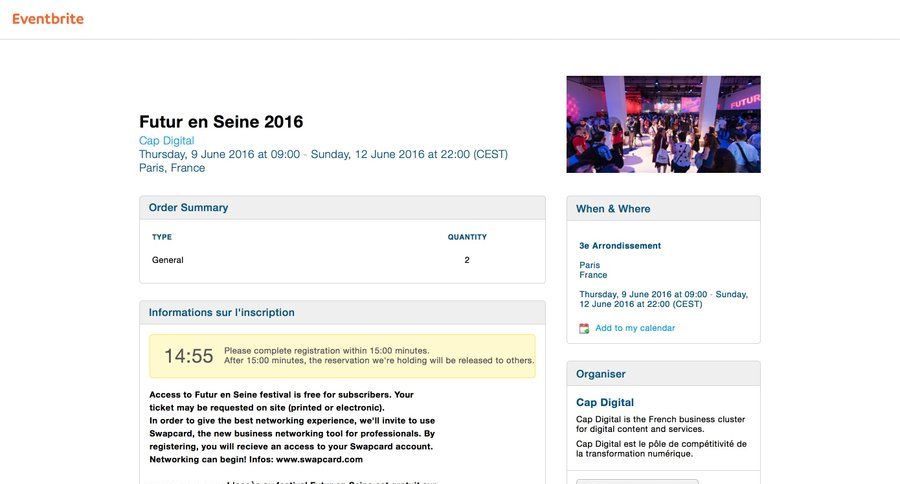Click the quantity value 2
This screenshot has width=900, height=484.
(467, 260)
